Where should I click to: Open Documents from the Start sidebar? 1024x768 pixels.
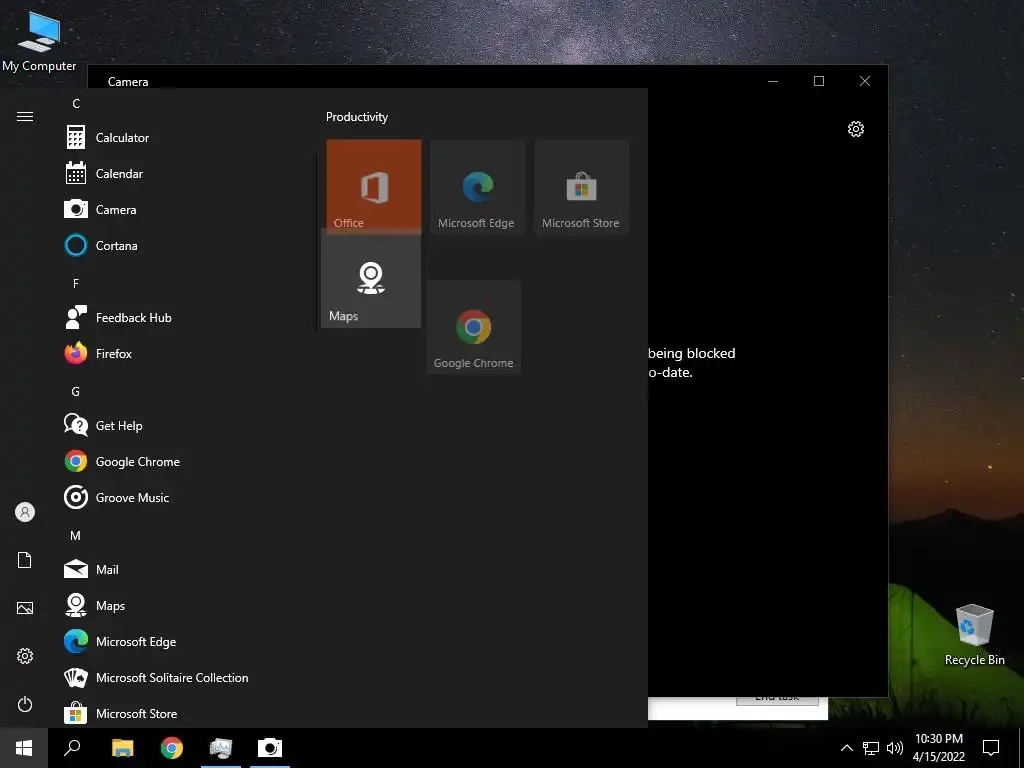point(25,560)
